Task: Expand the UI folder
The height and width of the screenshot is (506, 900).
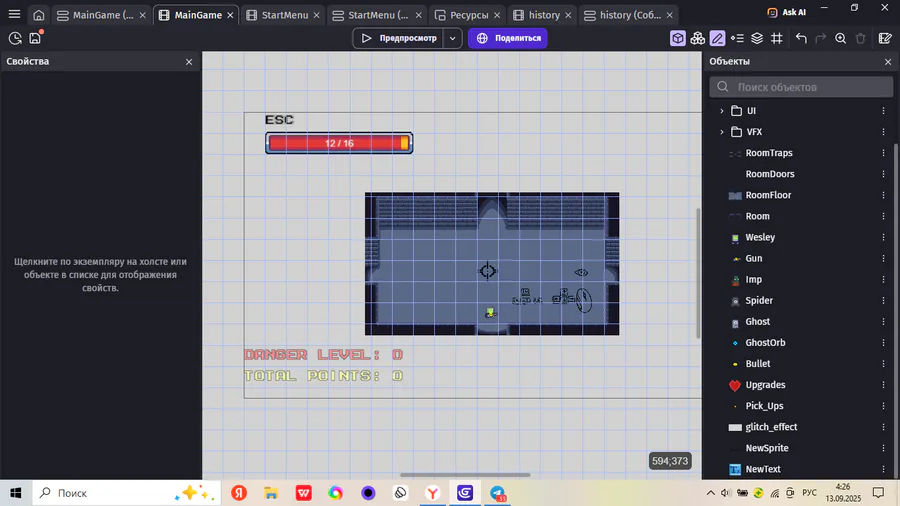Action: pyautogui.click(x=722, y=111)
